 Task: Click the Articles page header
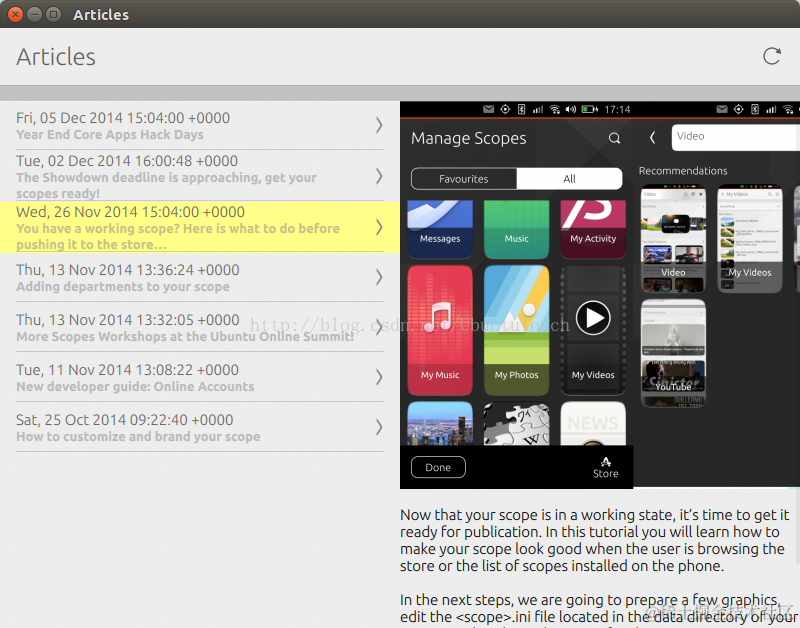56,57
